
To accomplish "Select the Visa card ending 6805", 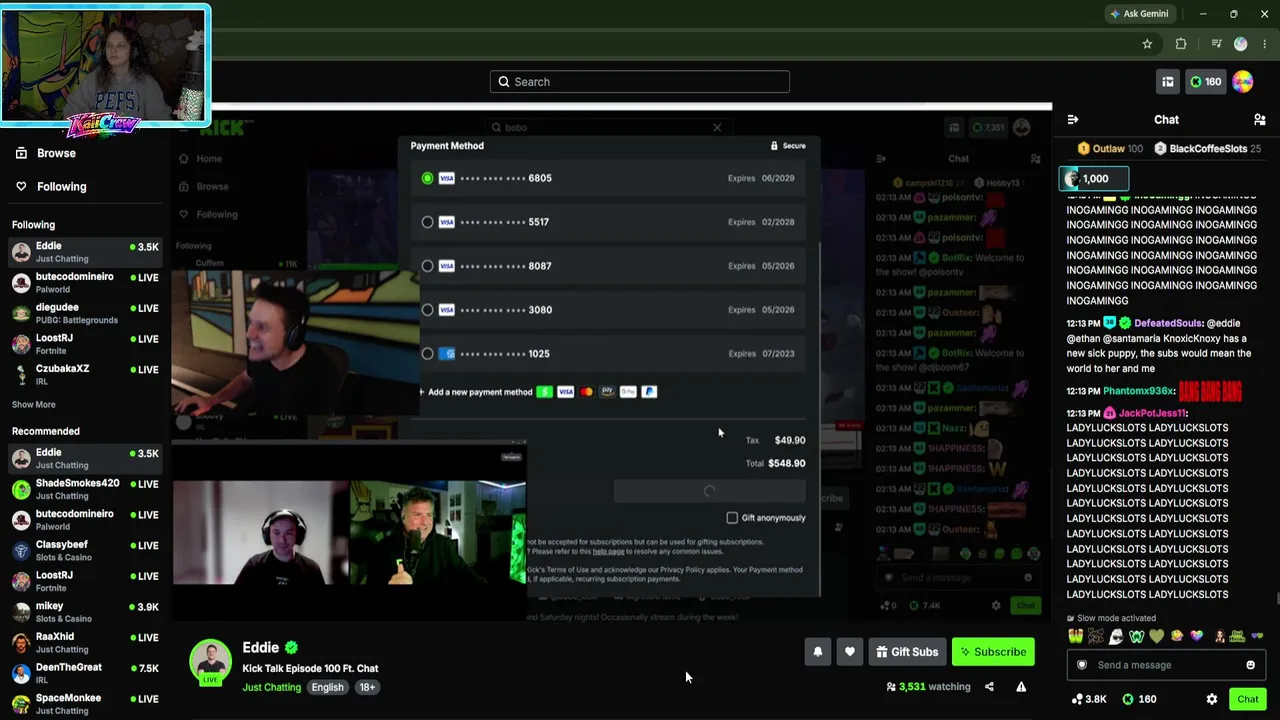I will coord(610,178).
